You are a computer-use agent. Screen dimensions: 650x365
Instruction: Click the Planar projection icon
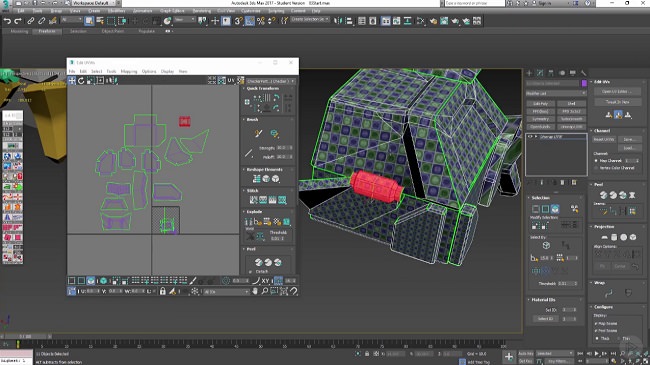coord(604,237)
